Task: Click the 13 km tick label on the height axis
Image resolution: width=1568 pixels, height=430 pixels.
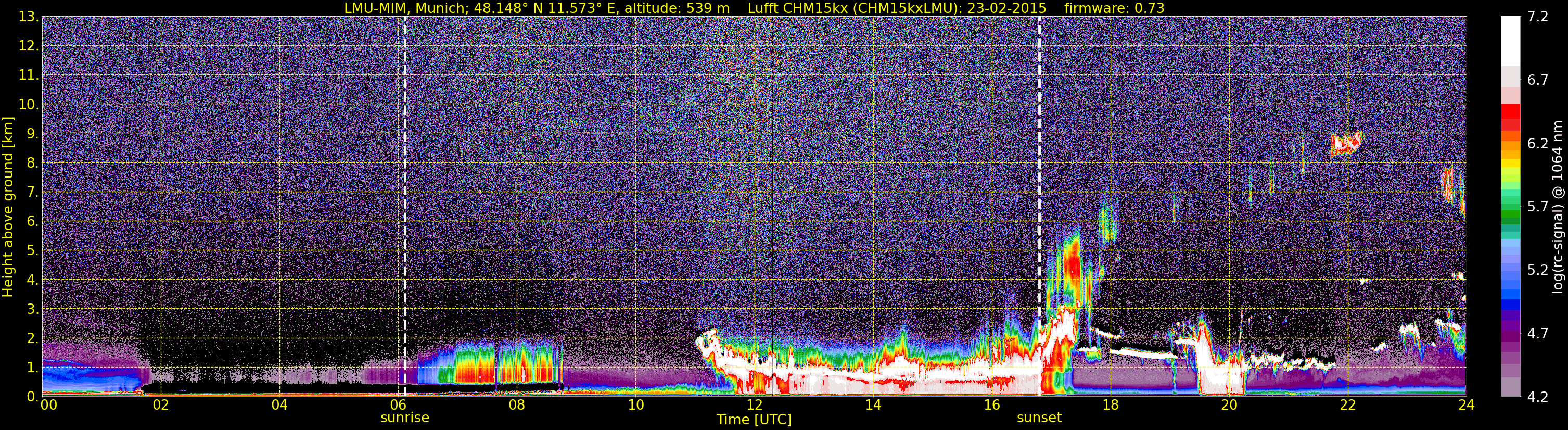Action: (28, 17)
